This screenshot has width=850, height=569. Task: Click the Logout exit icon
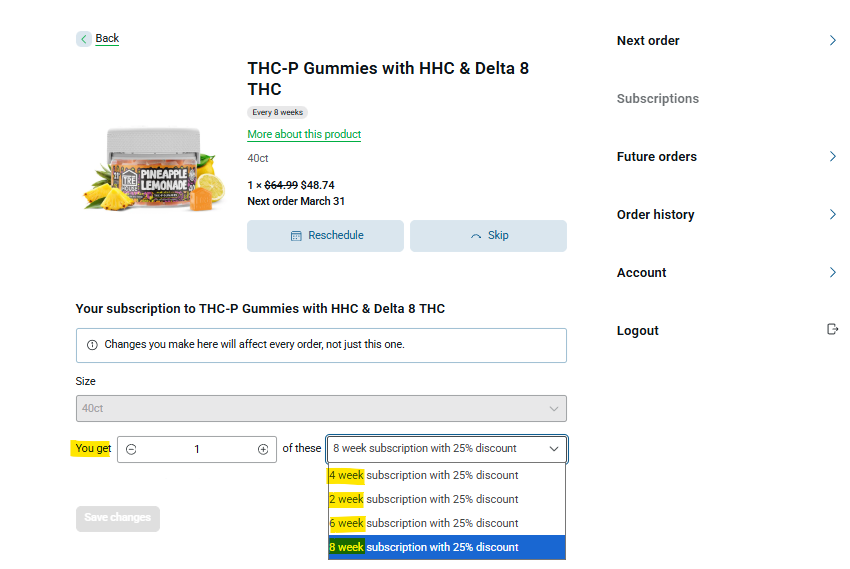(832, 330)
